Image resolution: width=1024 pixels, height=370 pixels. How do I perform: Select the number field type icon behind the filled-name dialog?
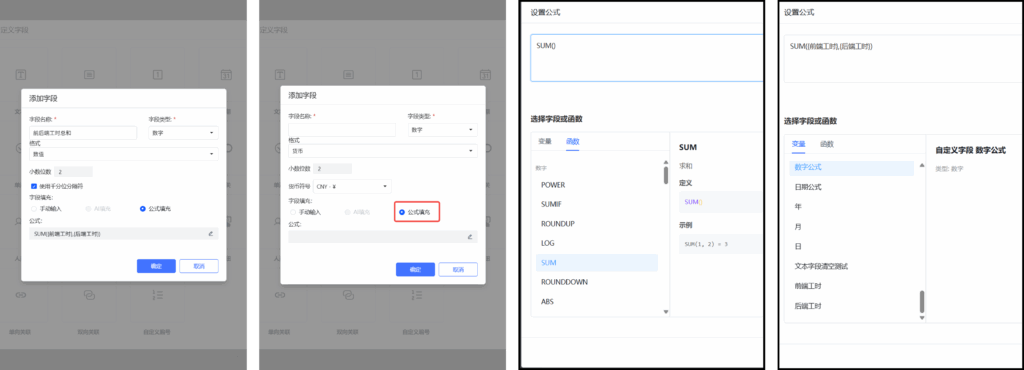coord(157,74)
